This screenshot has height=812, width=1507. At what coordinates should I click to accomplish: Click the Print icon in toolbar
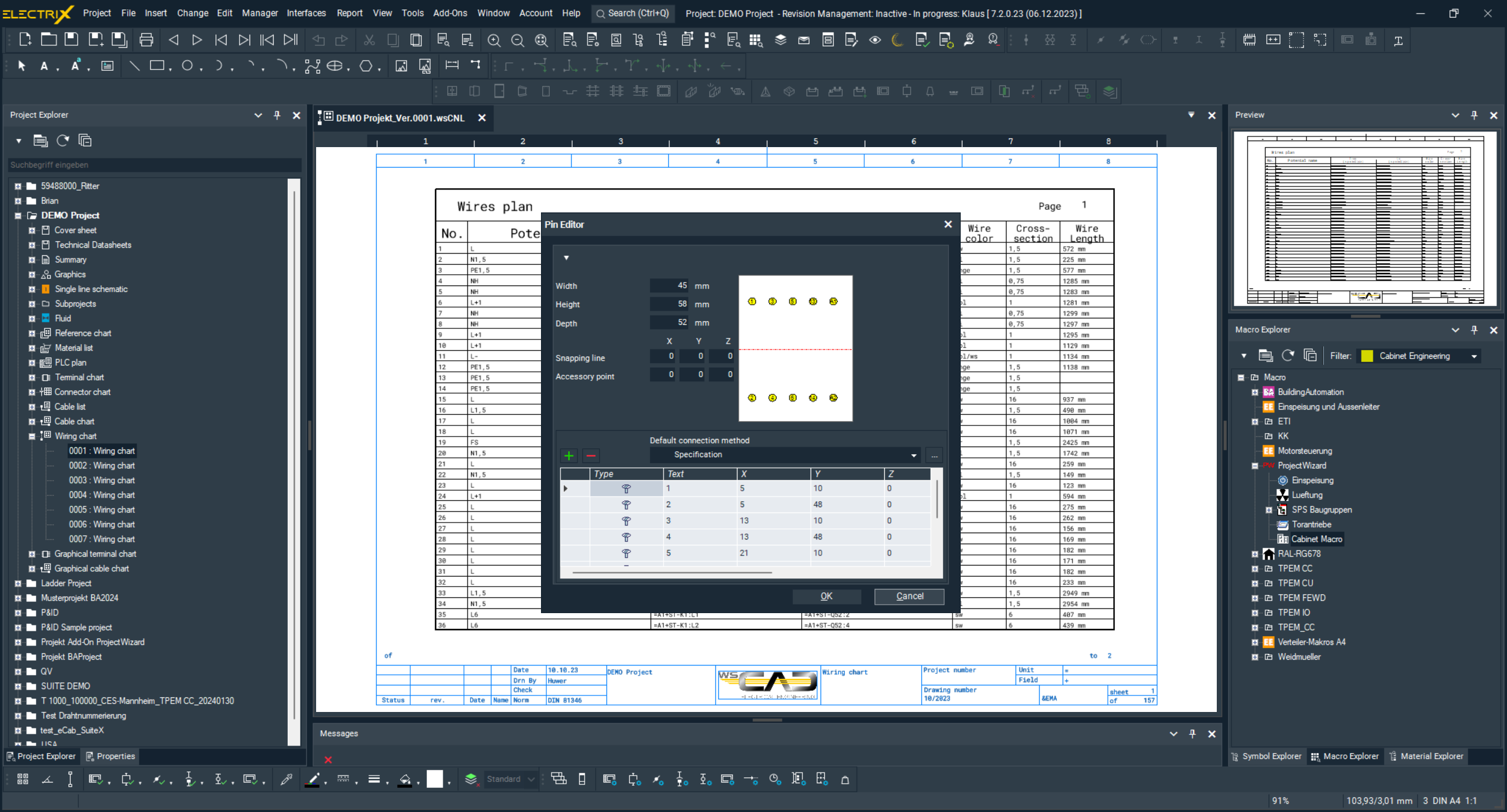coord(146,40)
